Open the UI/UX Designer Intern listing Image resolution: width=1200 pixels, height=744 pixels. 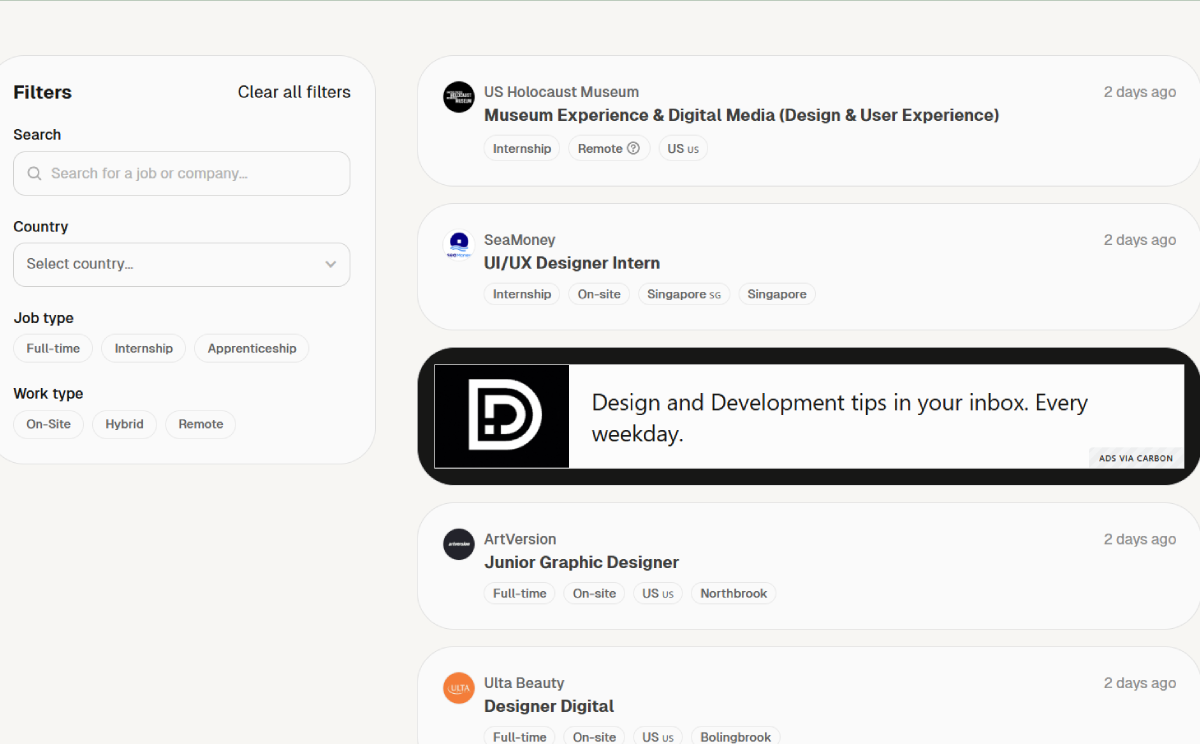coord(572,263)
